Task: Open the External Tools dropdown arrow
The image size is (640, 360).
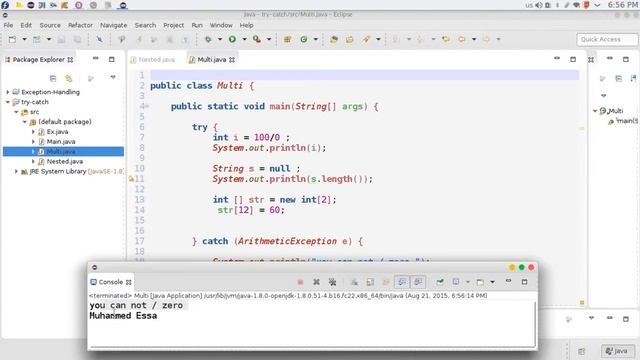Action: [x=269, y=39]
